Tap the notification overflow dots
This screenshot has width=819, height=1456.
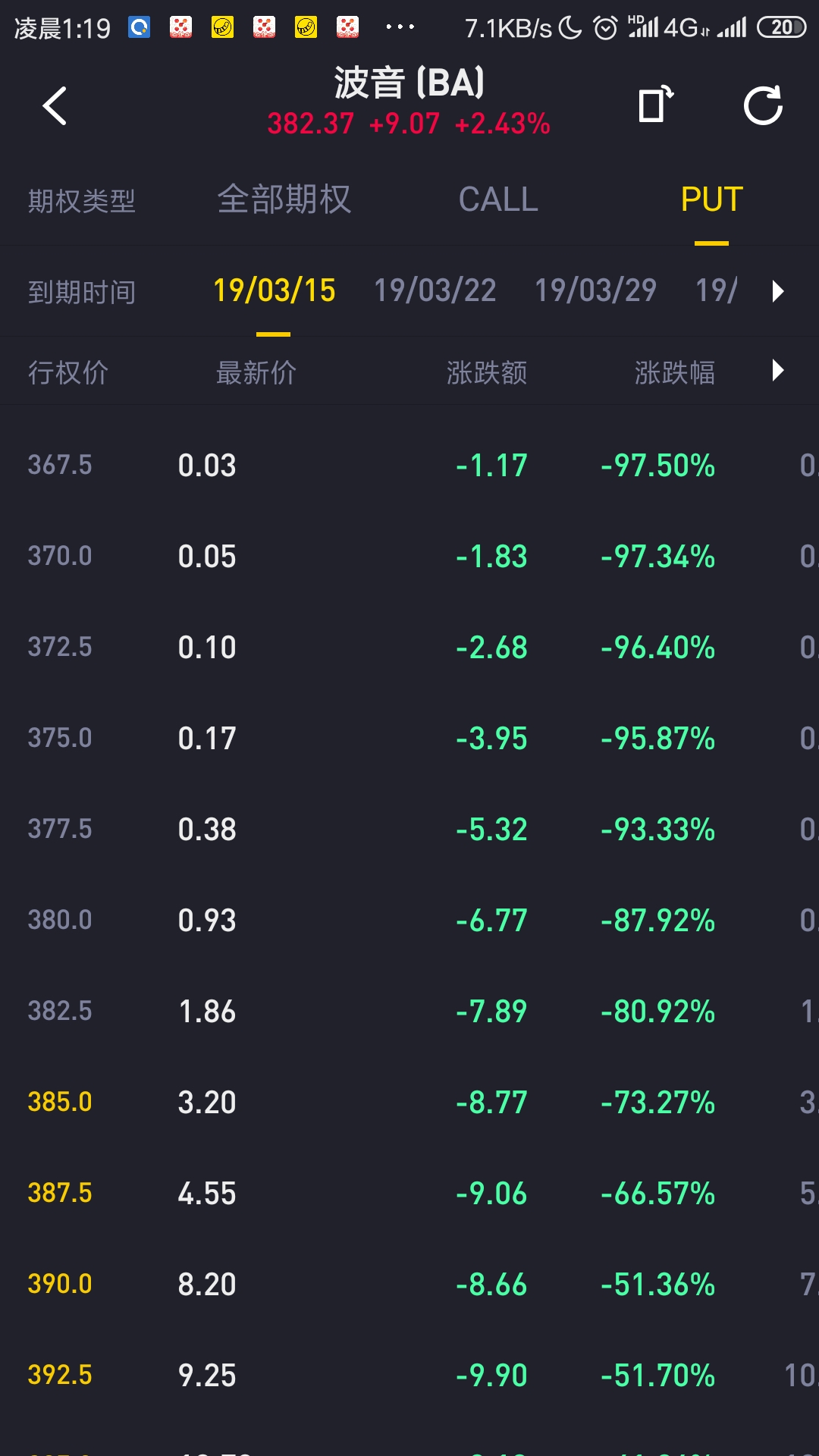400,27
